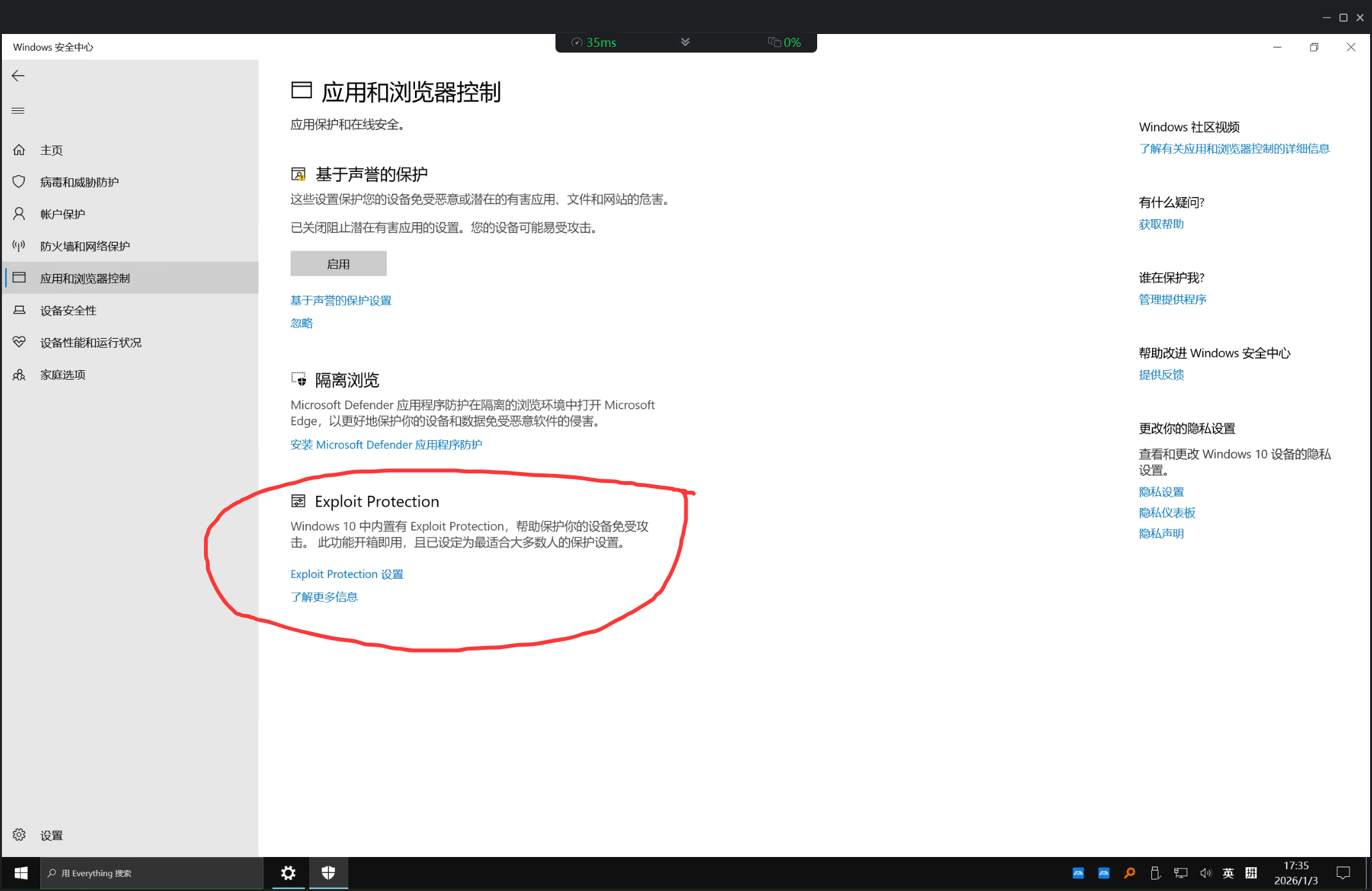The height and width of the screenshot is (891, 1372).
Task: Click the 忽略 dismiss link
Action: coord(301,323)
